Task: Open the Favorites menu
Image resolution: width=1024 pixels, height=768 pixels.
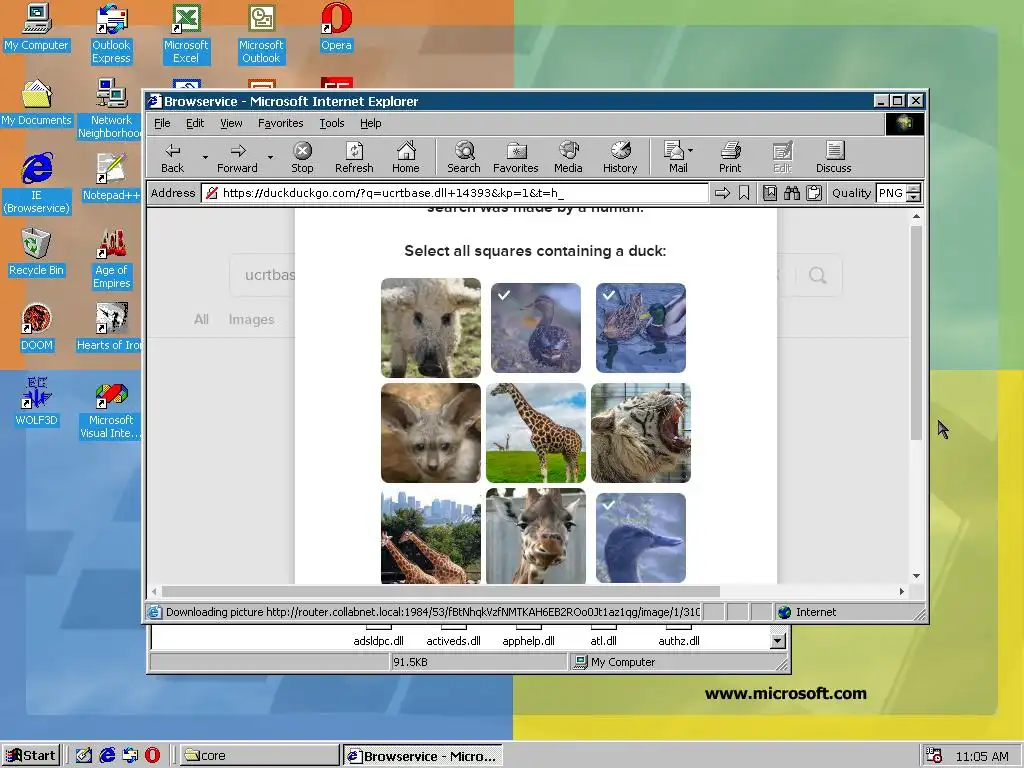Action: (x=280, y=123)
